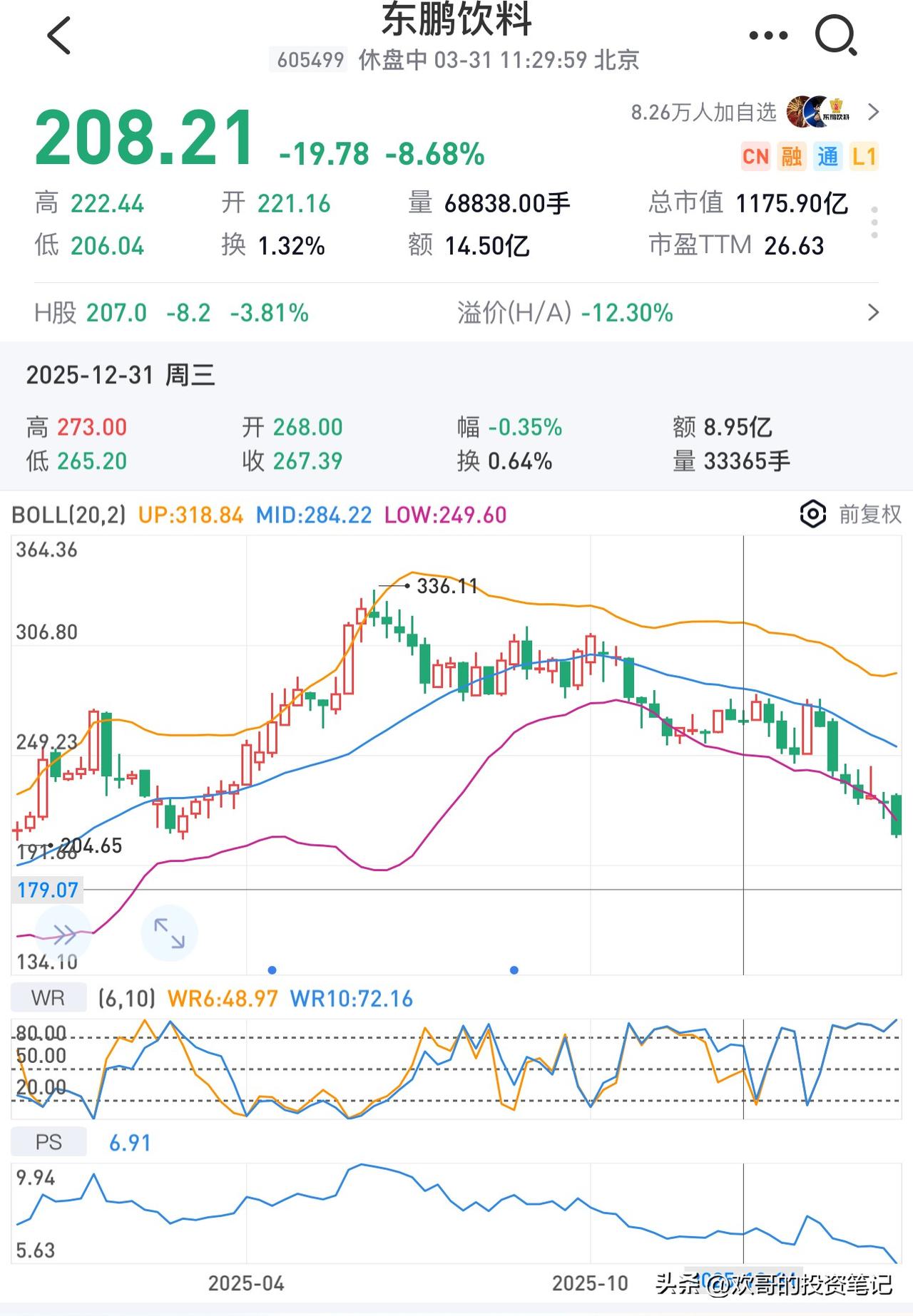The image size is (913, 1316).
Task: Tap the WR10:72.16 reading
Action: tap(352, 998)
